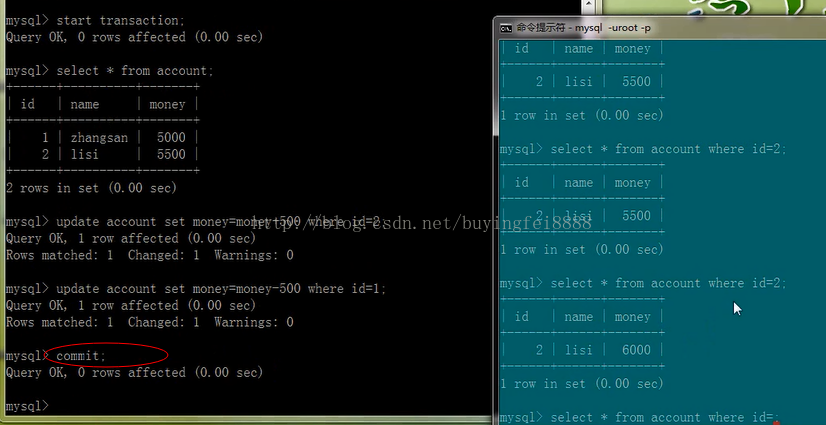Click 'lisi' in the black window table
The height and width of the screenshot is (425, 826).
coord(84,154)
